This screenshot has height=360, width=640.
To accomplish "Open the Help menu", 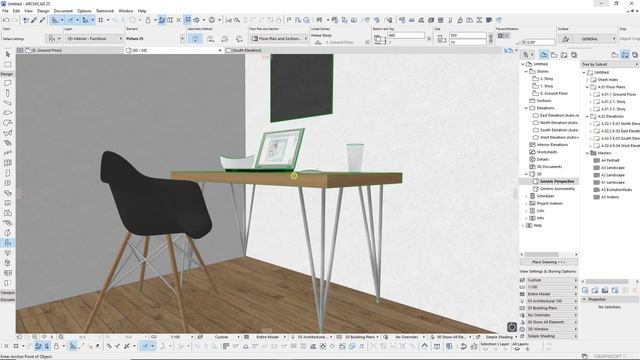I will (142, 11).
